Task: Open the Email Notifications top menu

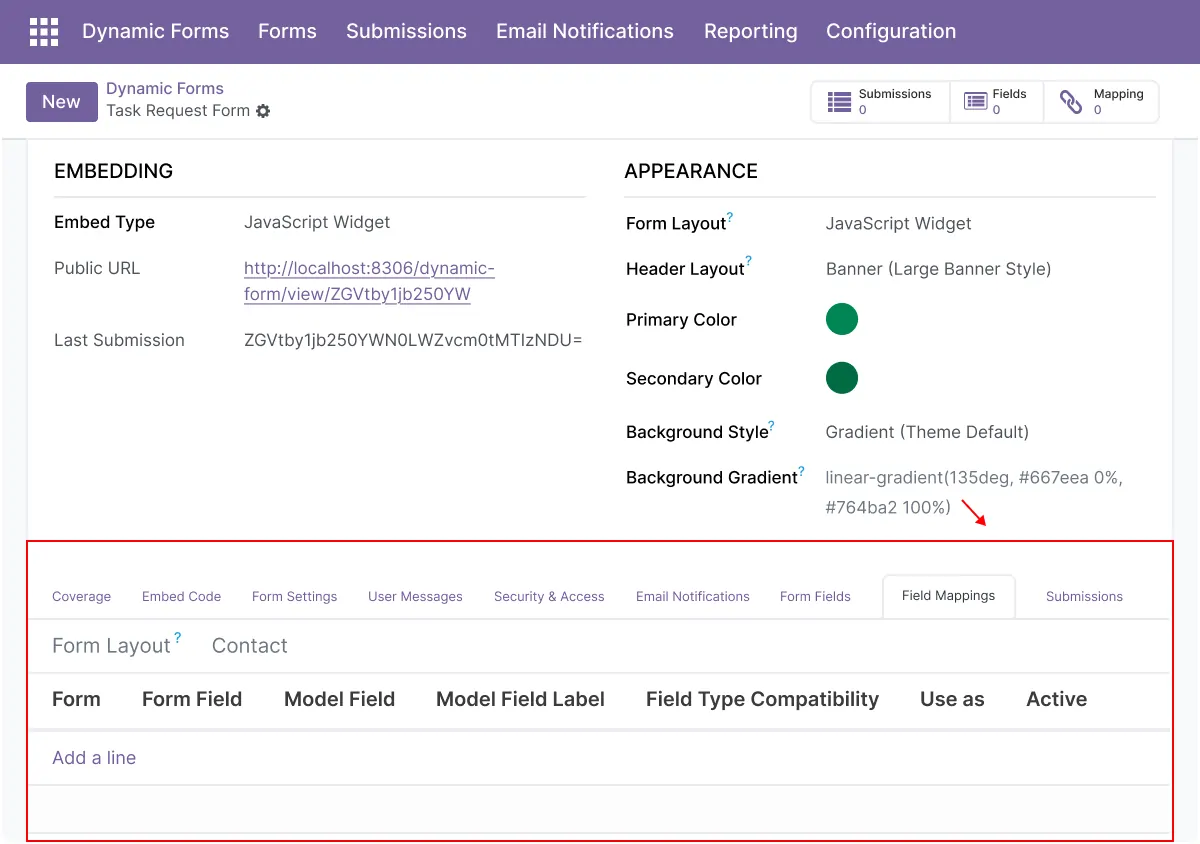Action: coord(585,32)
